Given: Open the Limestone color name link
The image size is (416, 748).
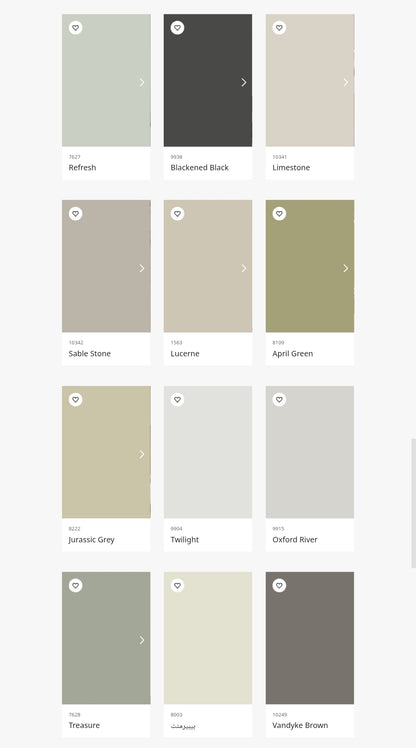Looking at the screenshot, I should coord(291,167).
